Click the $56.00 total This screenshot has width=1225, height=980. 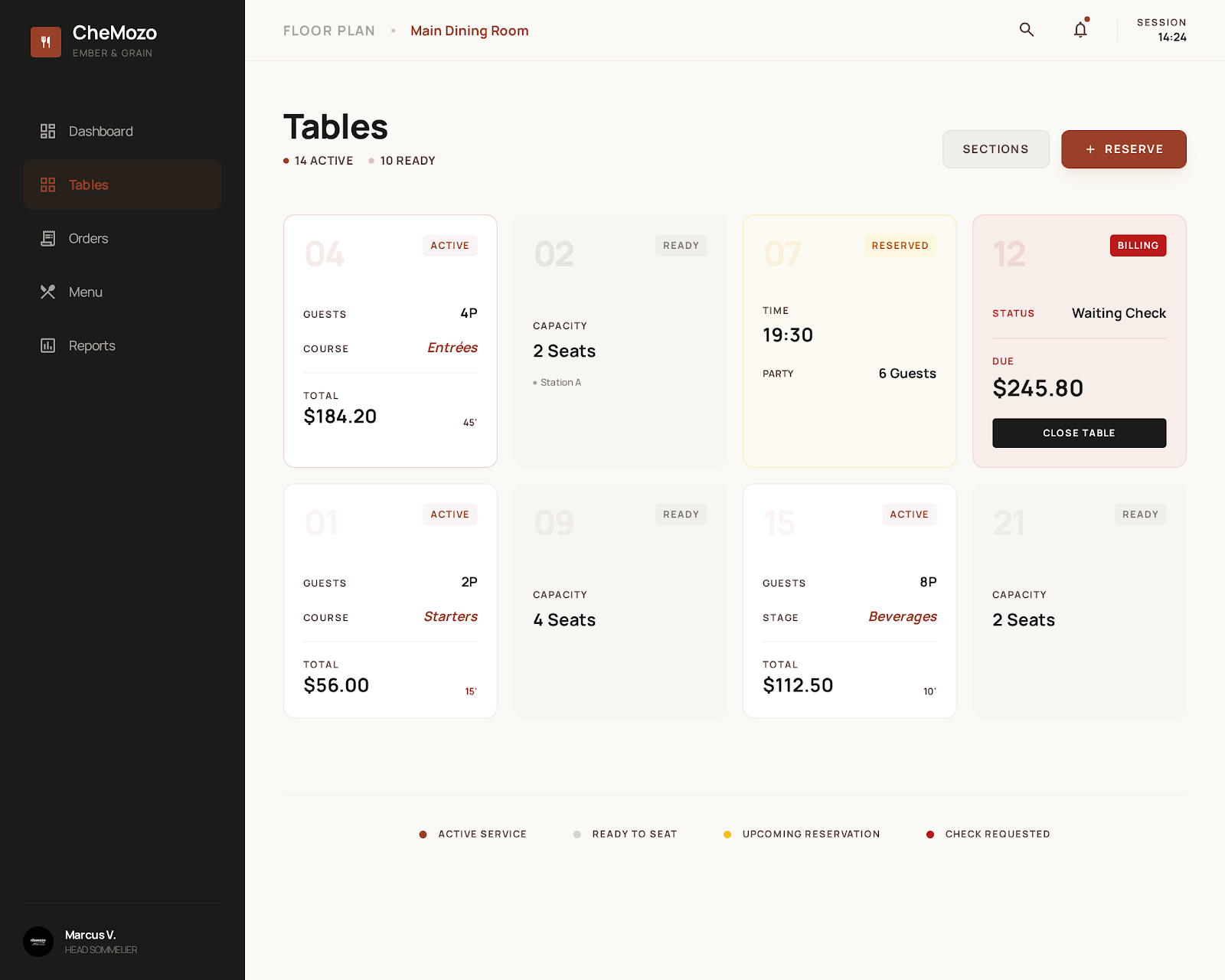336,685
